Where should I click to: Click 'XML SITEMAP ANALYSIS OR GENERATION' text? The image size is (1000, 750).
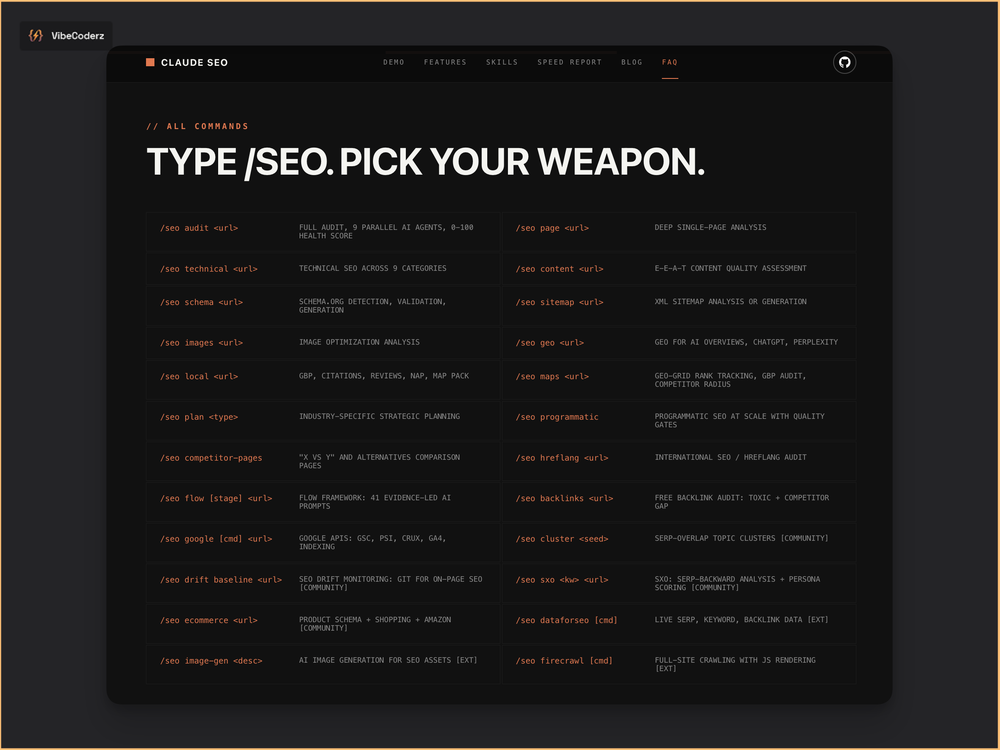(730, 302)
